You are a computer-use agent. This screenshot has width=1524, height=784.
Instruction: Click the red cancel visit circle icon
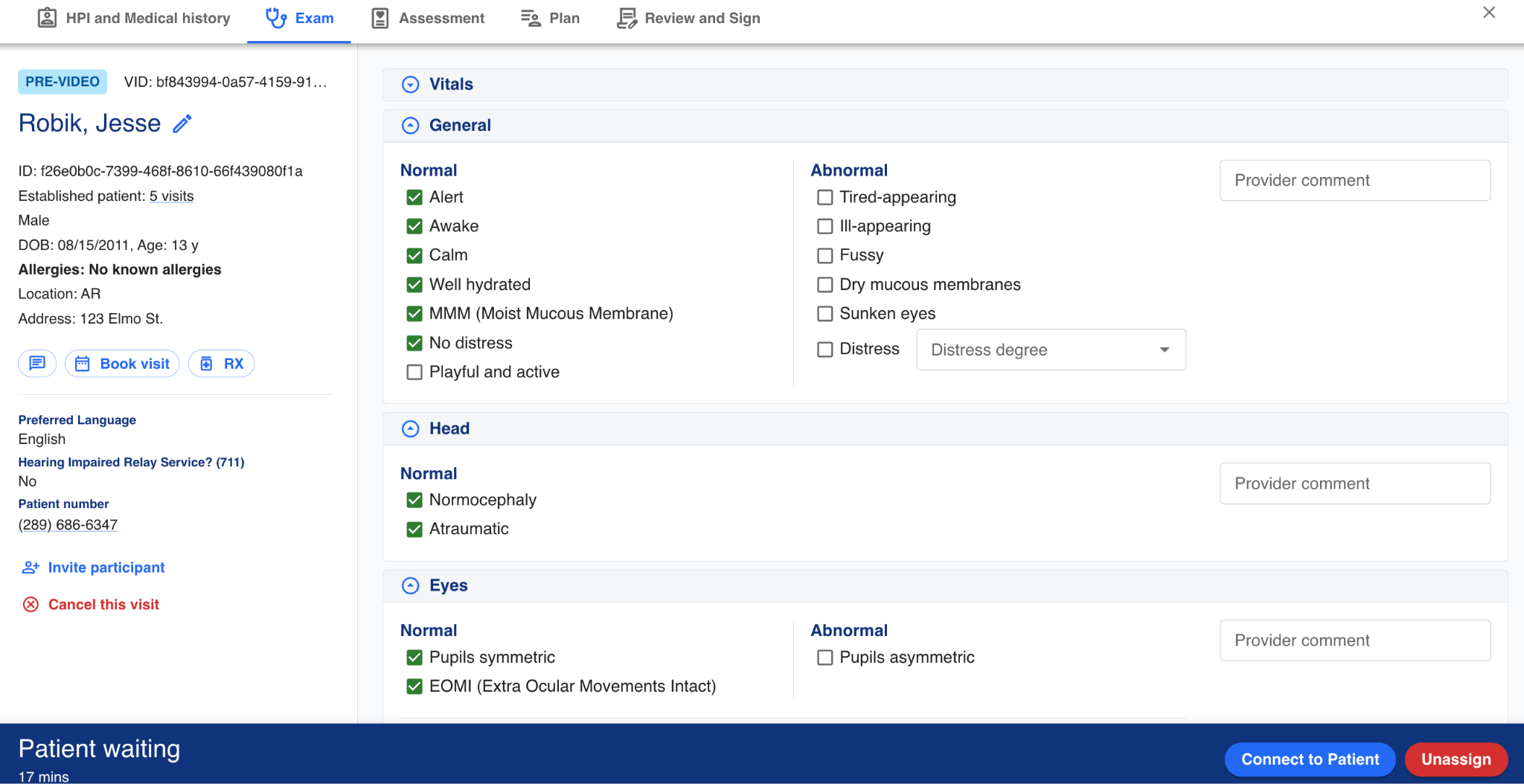tap(31, 605)
